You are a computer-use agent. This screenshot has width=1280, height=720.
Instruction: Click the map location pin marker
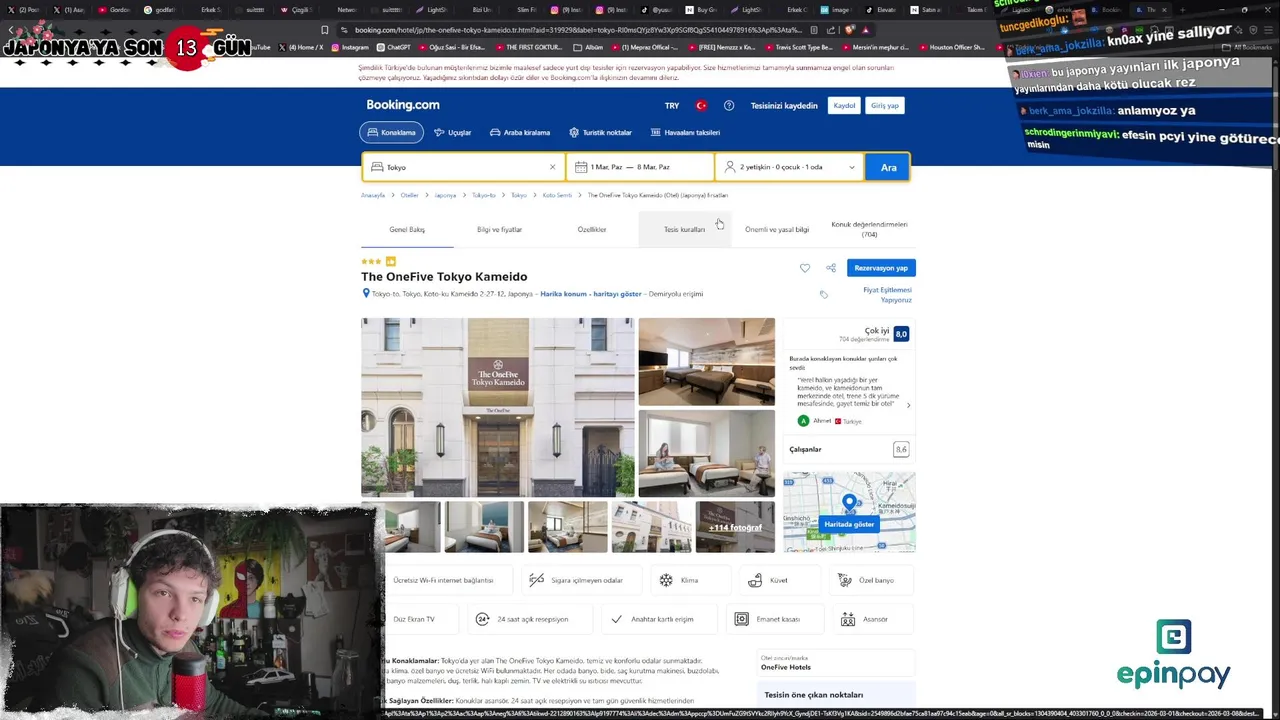point(849,502)
